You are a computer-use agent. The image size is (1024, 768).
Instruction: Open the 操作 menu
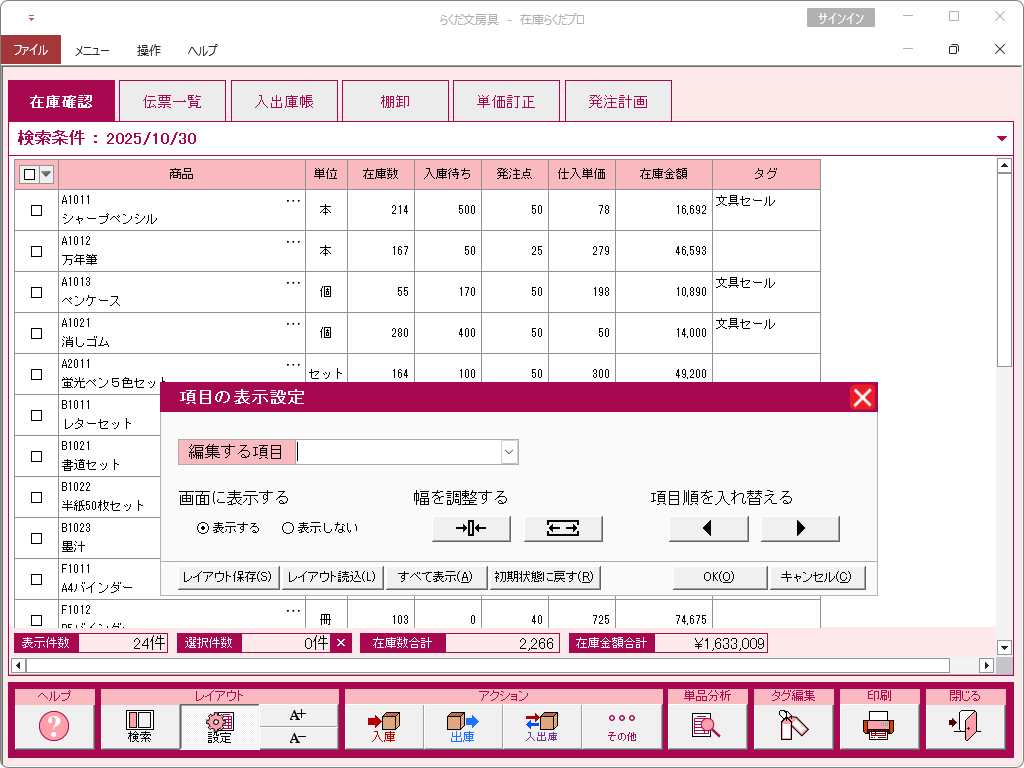click(x=149, y=50)
